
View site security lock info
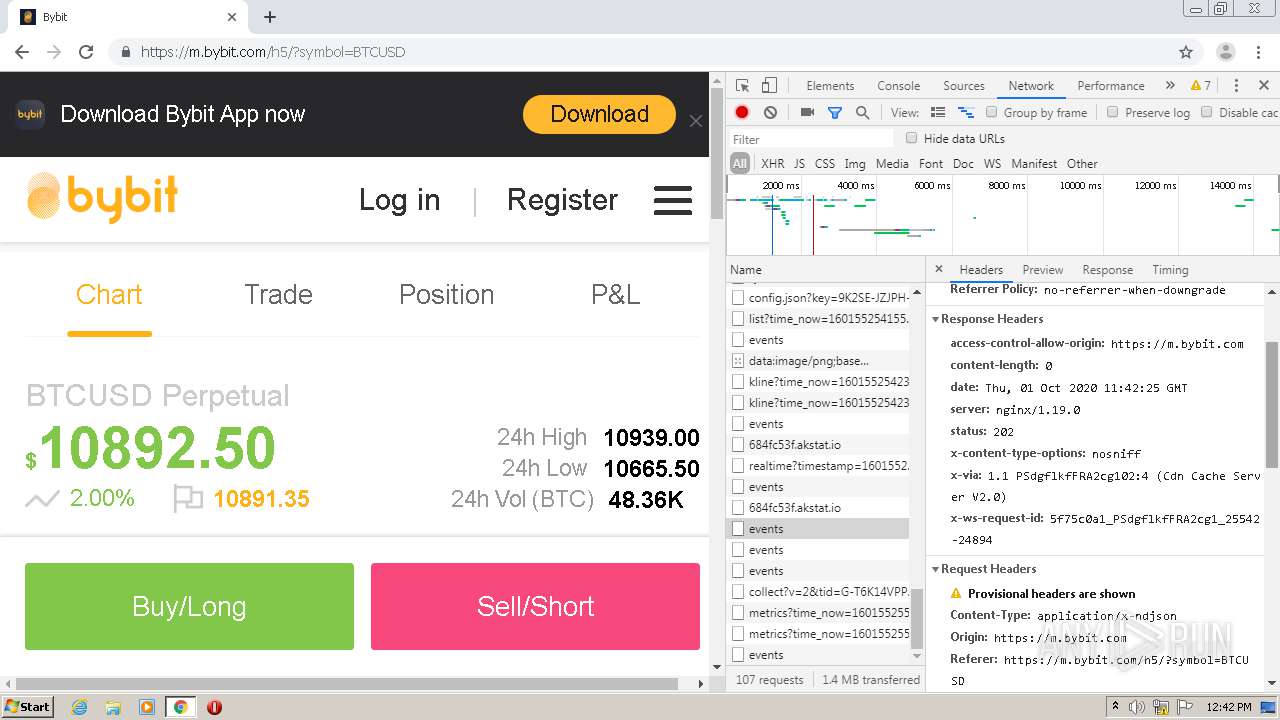[x=125, y=52]
